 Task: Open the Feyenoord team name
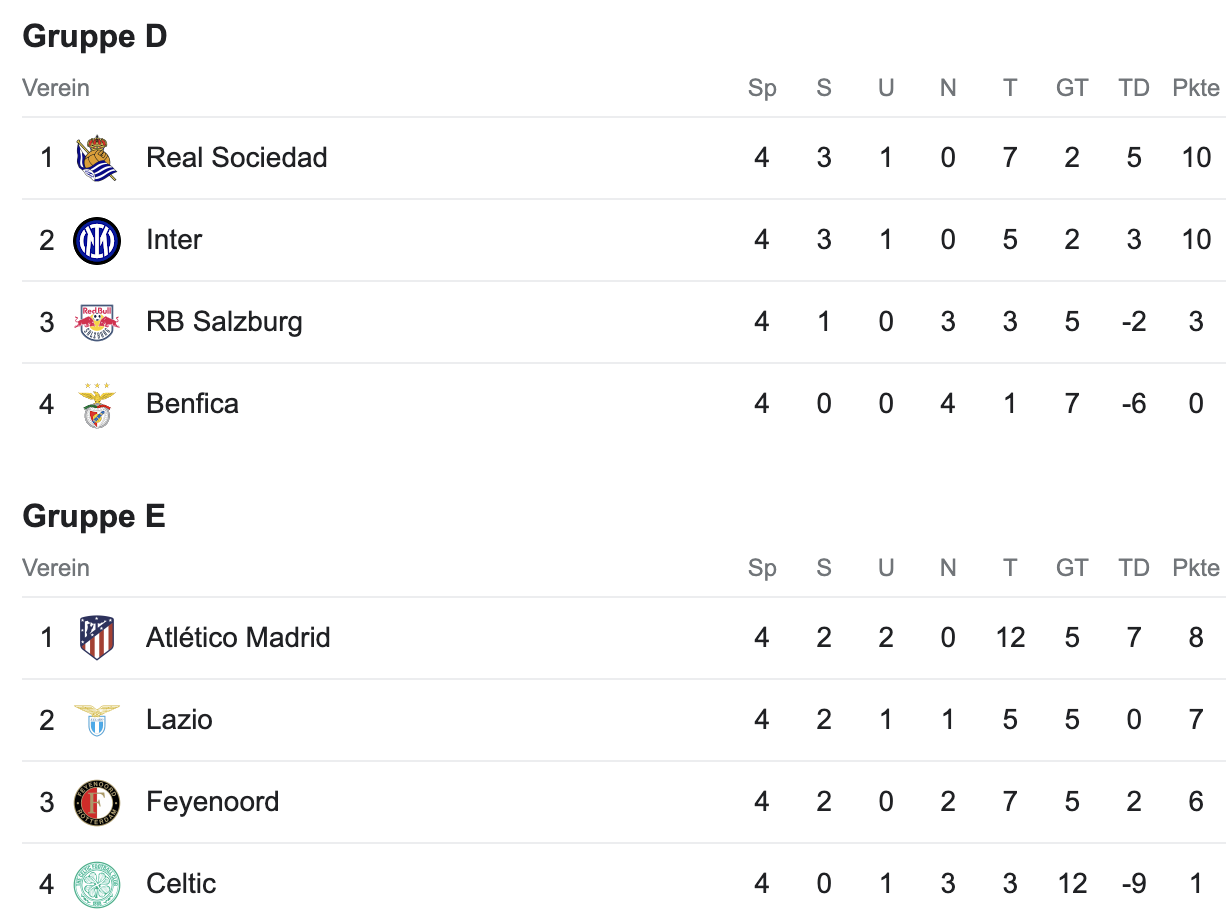(x=212, y=801)
